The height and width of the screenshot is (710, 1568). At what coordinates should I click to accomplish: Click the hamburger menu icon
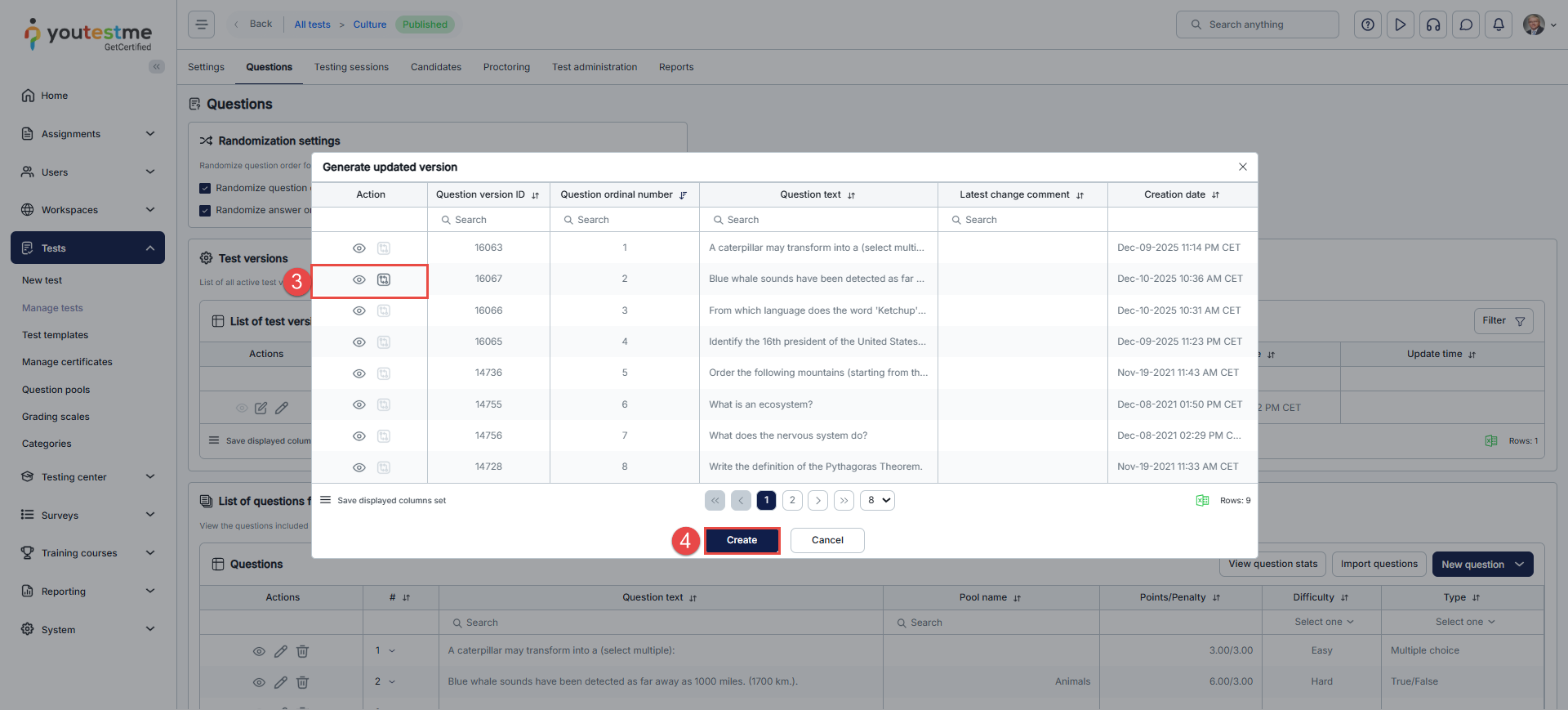pyautogui.click(x=202, y=25)
